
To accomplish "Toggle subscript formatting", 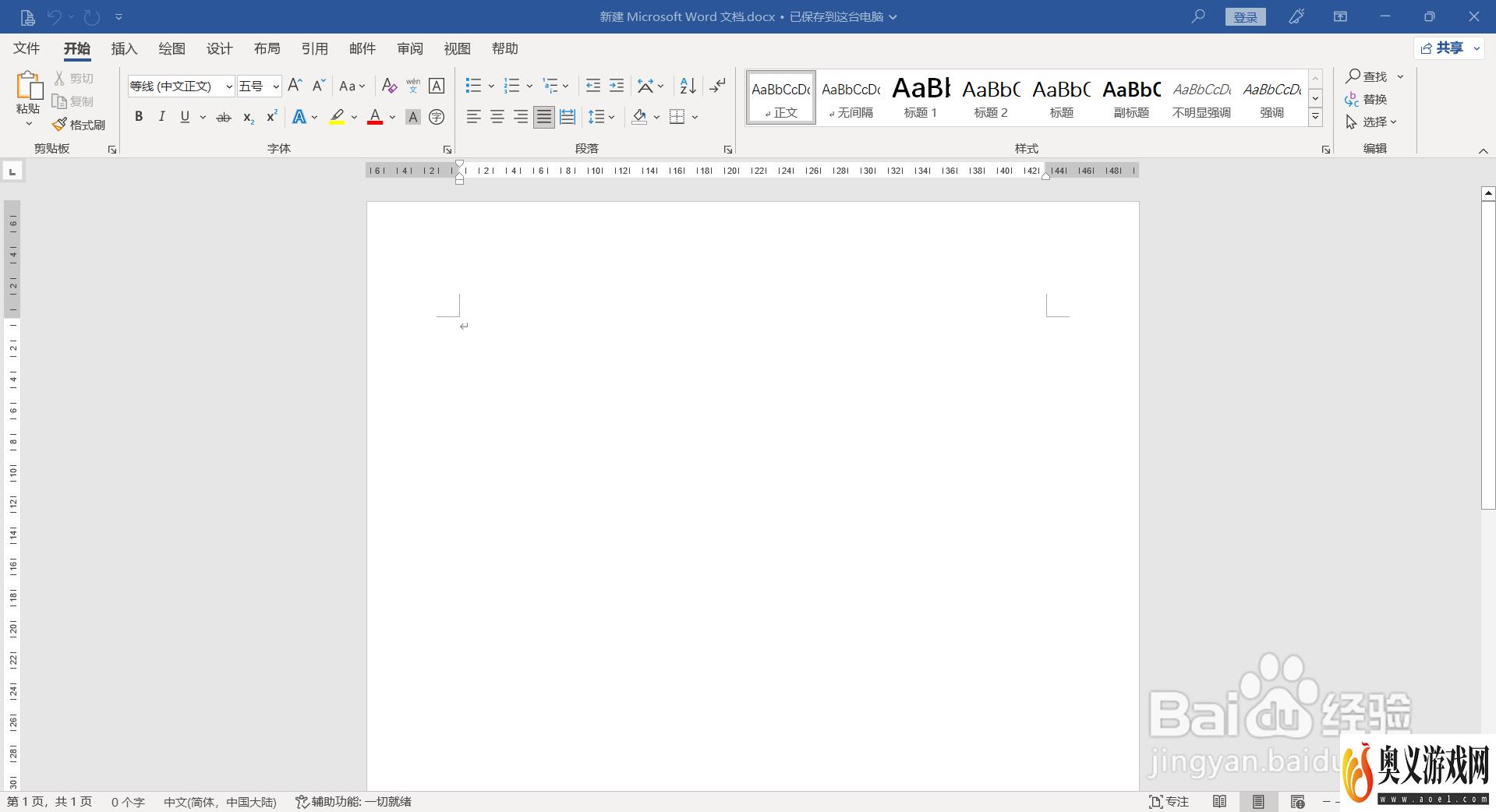I will 248,117.
